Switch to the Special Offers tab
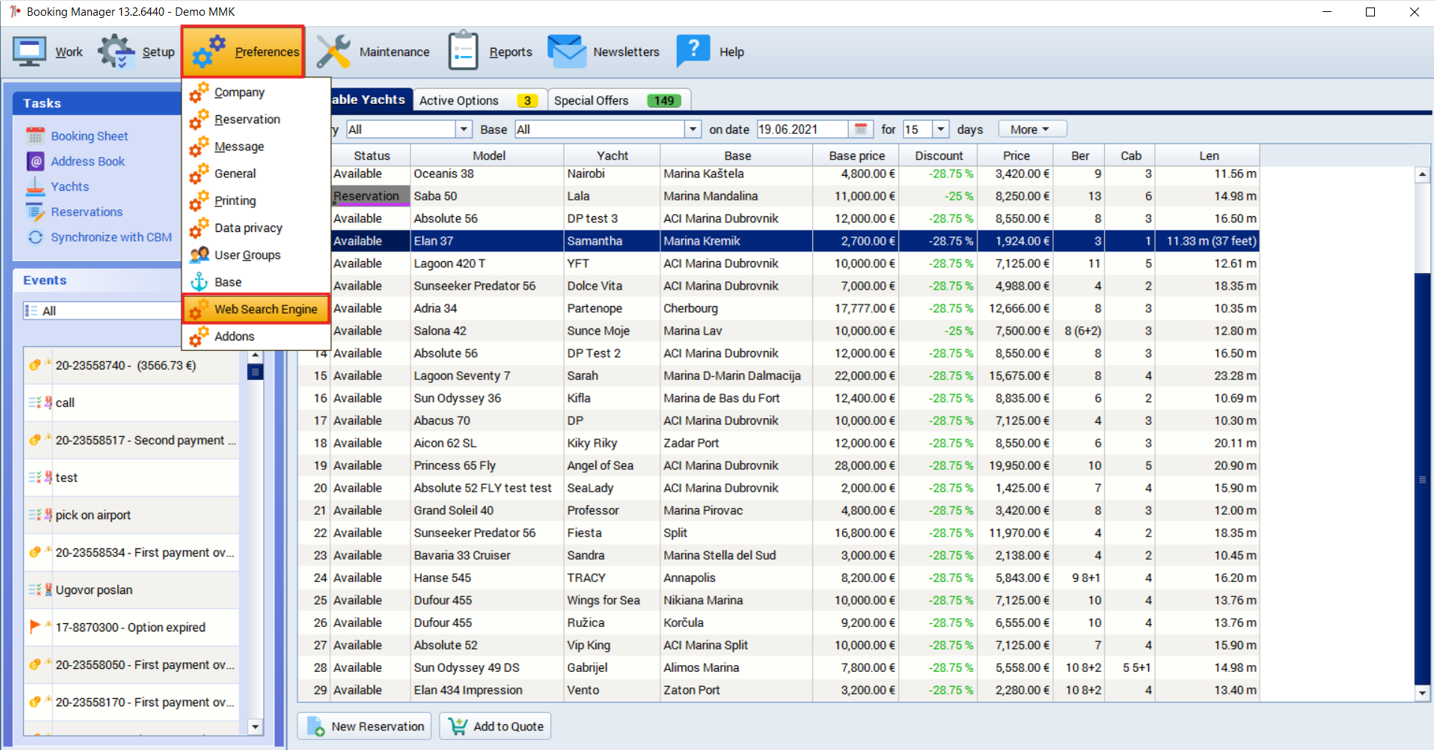Viewport: 1435px width, 750px height. (618, 100)
